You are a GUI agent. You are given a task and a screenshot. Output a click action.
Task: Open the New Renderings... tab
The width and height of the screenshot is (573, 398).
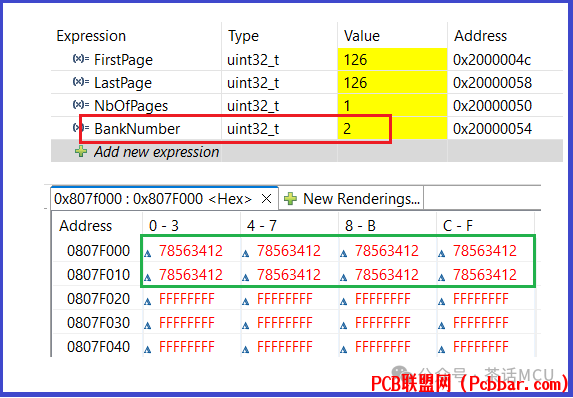pos(352,199)
